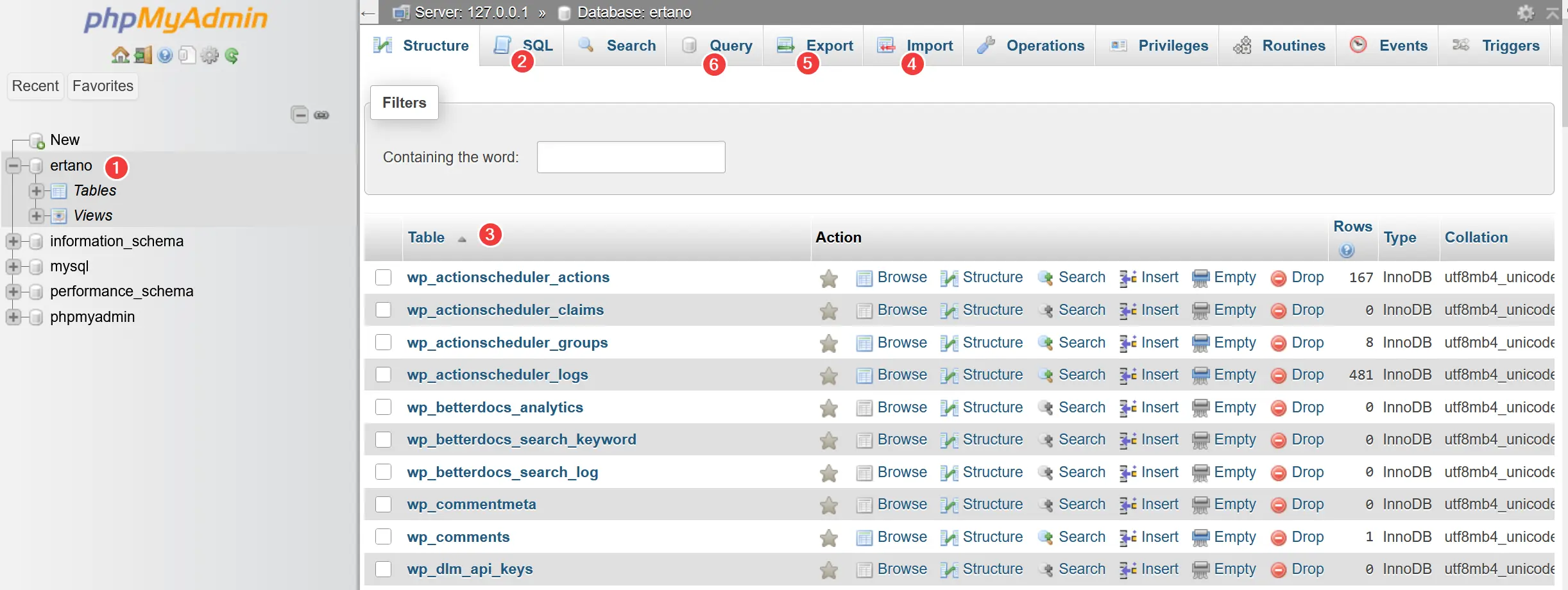Favorite the wp_actionscheduler_actions table star
Viewport: 1568px width, 590px height.
[x=829, y=278]
